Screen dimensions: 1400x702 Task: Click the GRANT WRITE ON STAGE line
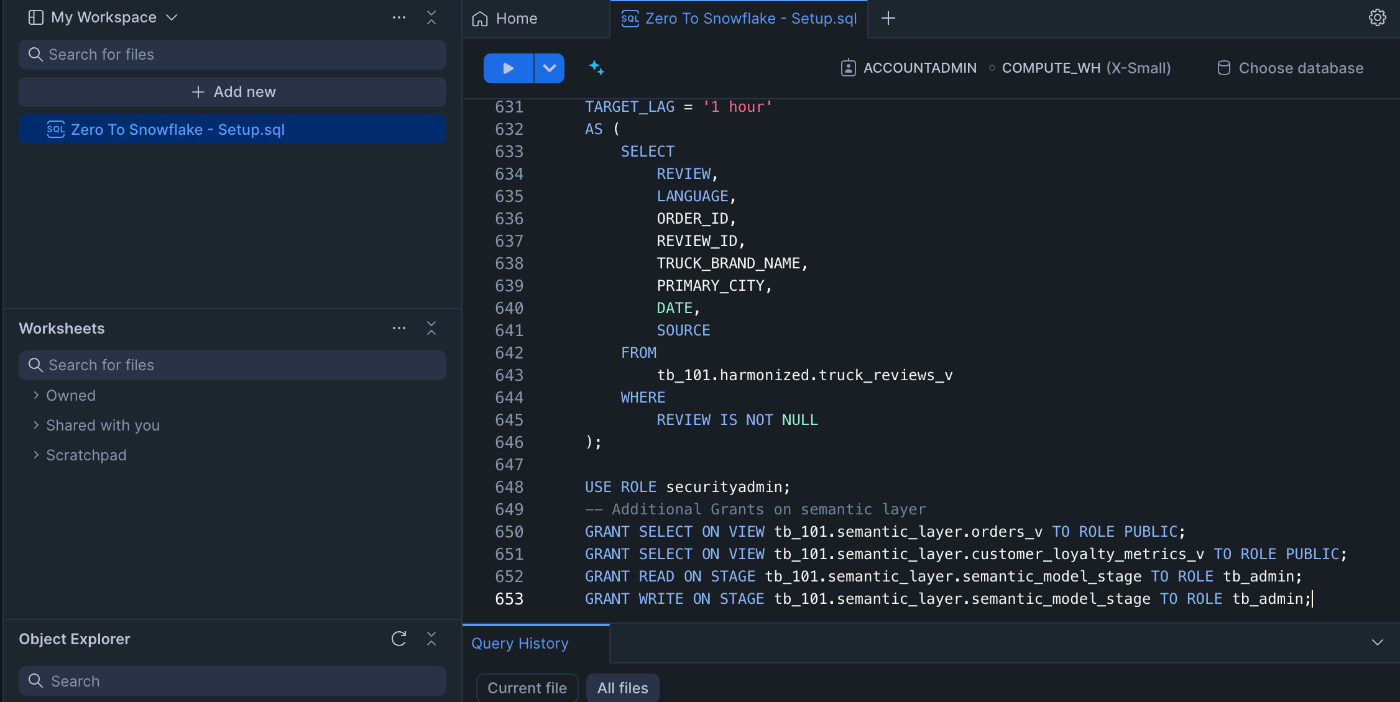948,599
